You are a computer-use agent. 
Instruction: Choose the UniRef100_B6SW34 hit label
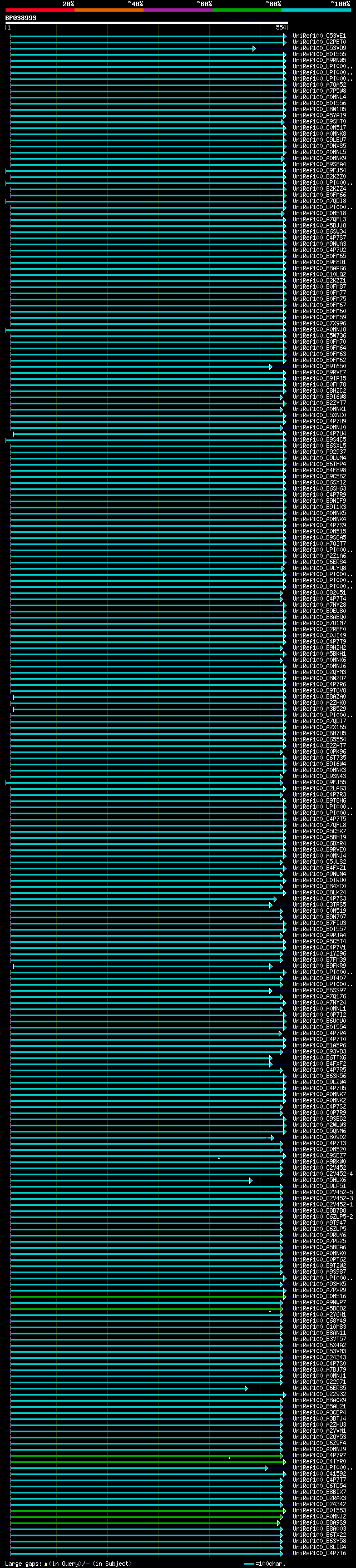coord(319,231)
